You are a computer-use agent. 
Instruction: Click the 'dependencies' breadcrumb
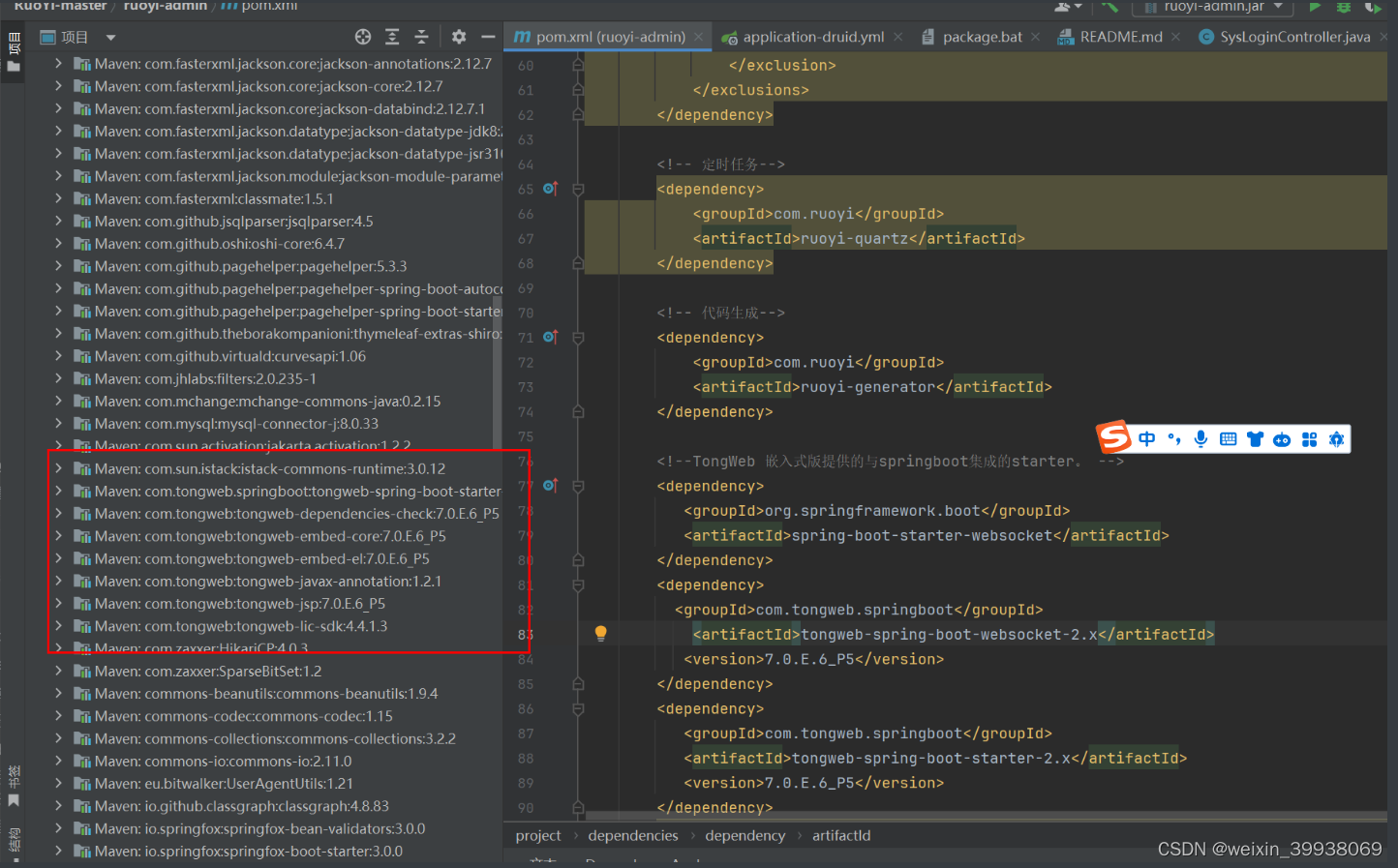[633, 835]
